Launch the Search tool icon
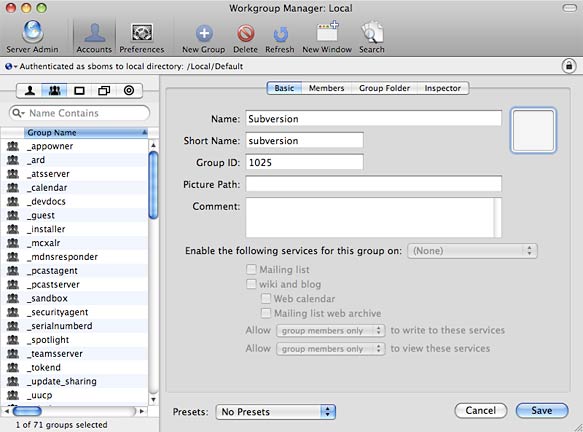583x432 pixels. tap(372, 32)
